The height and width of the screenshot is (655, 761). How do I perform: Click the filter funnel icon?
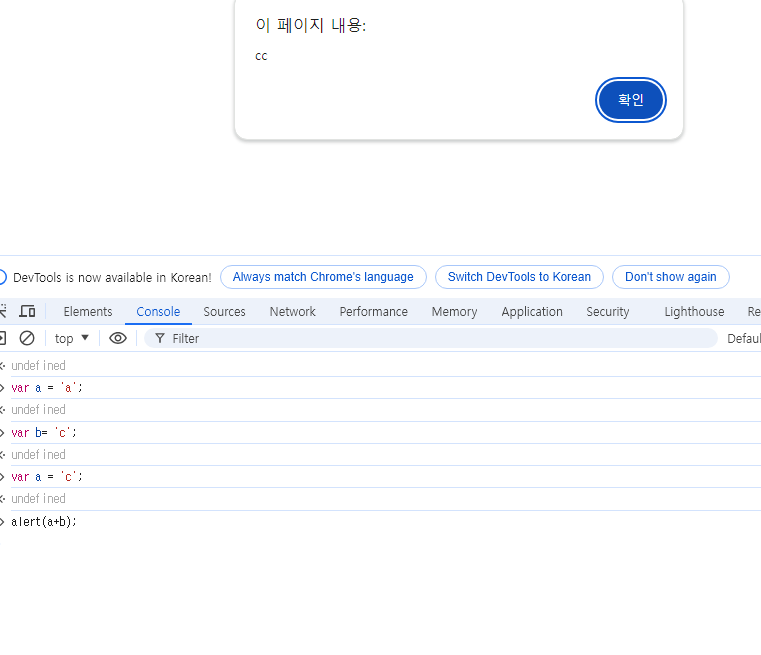pos(160,338)
